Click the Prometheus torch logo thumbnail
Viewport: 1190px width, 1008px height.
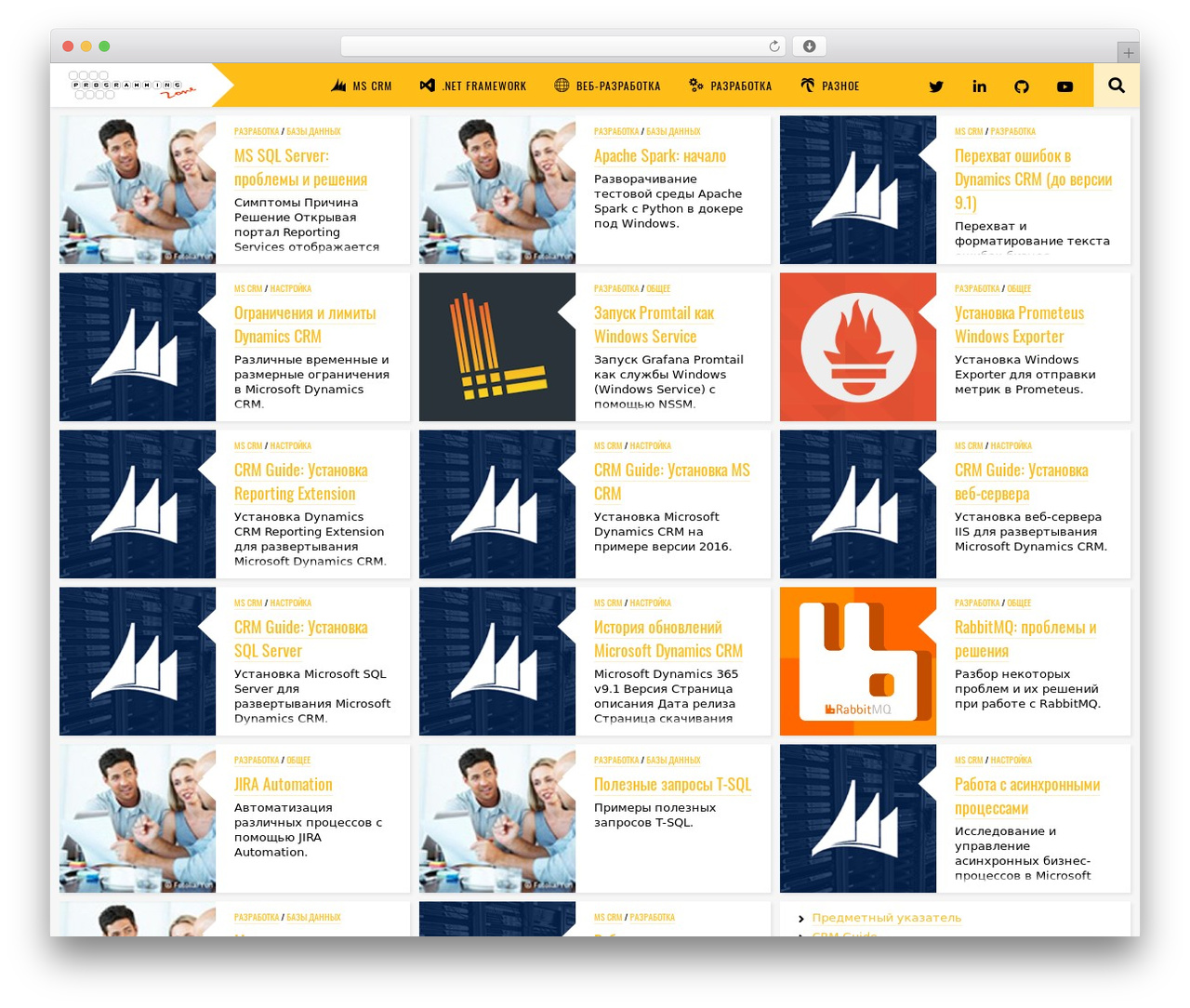[x=858, y=347]
